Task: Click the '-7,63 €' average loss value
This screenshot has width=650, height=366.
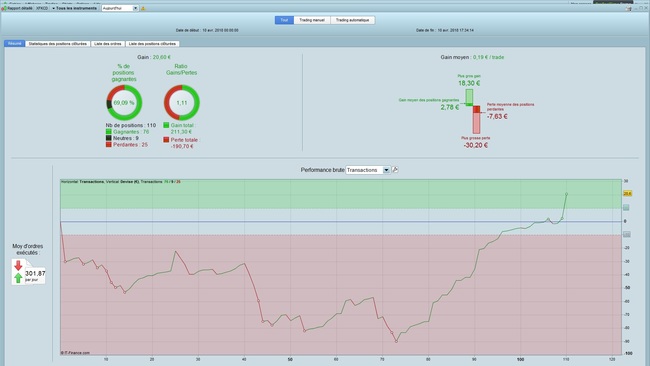Action: (497, 116)
